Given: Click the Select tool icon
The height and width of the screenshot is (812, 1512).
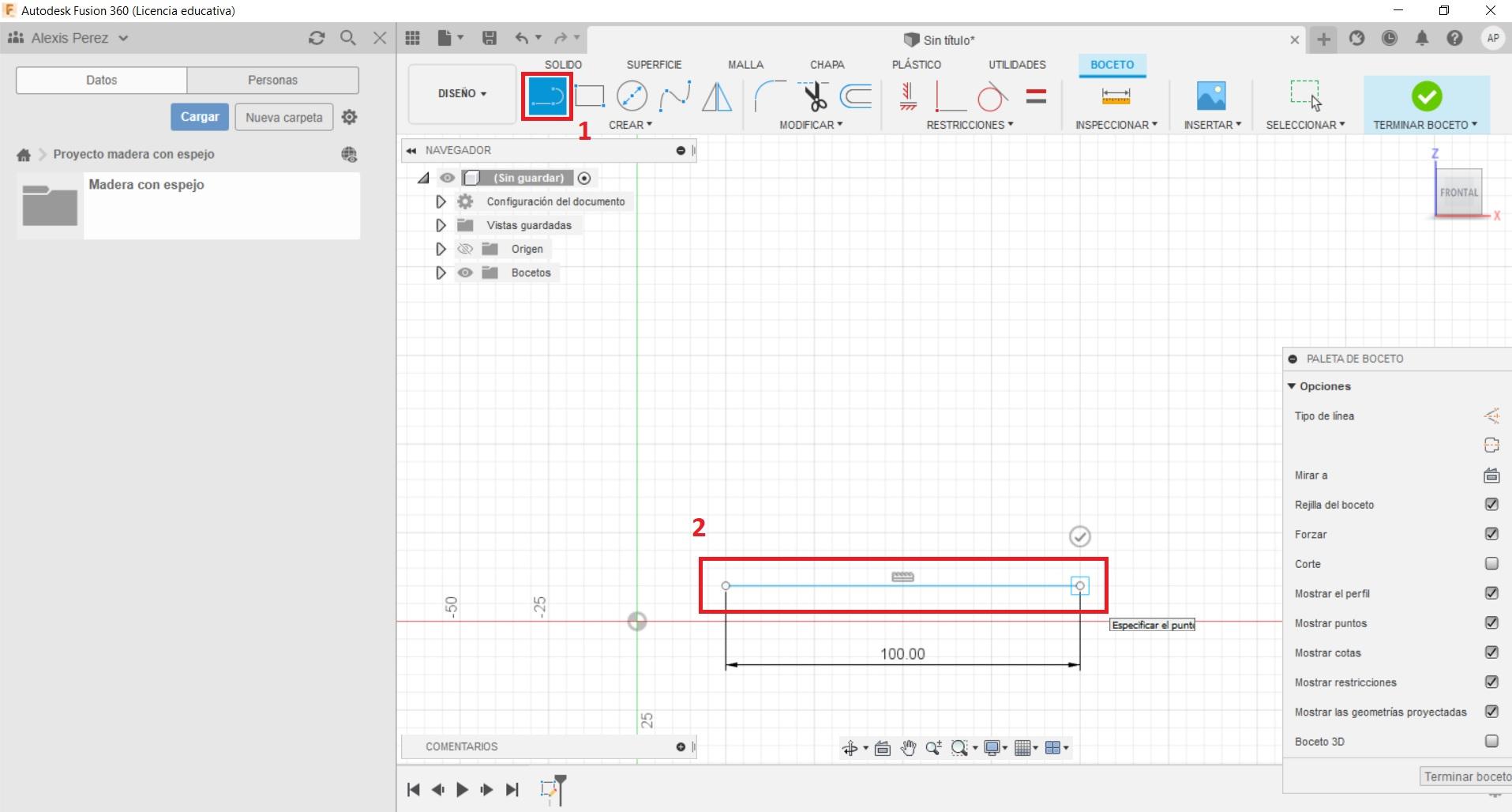Looking at the screenshot, I should (x=1305, y=95).
